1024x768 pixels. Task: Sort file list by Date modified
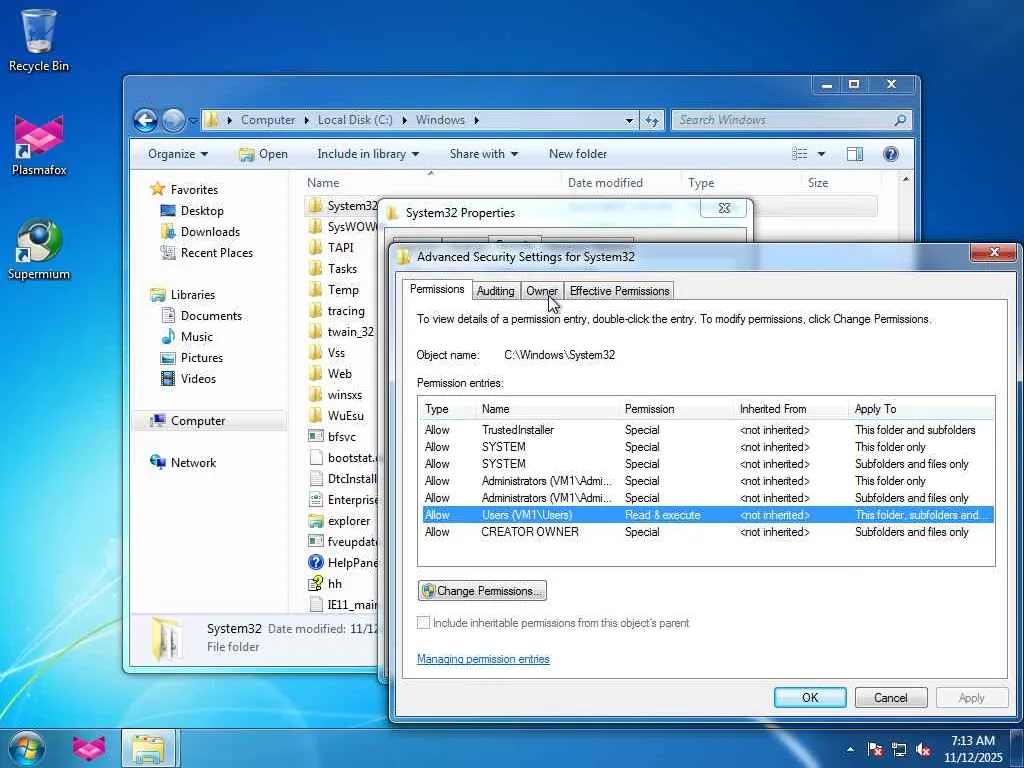[x=619, y=184]
